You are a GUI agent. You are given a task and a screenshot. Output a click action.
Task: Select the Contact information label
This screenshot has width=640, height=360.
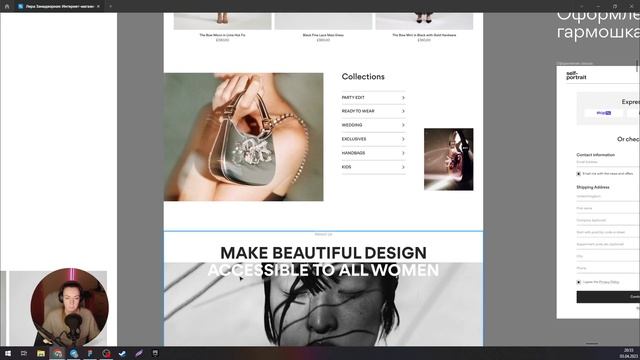(596, 155)
